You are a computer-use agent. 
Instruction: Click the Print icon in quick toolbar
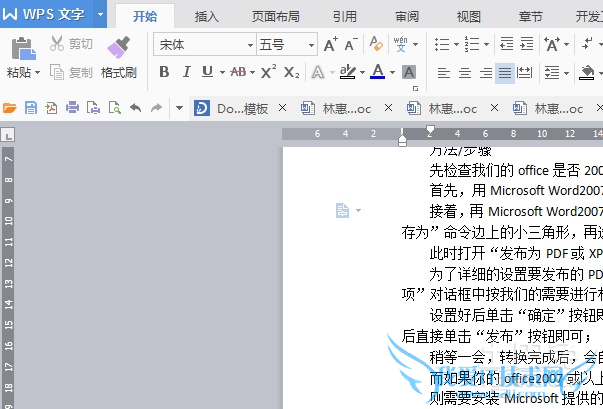[72, 108]
